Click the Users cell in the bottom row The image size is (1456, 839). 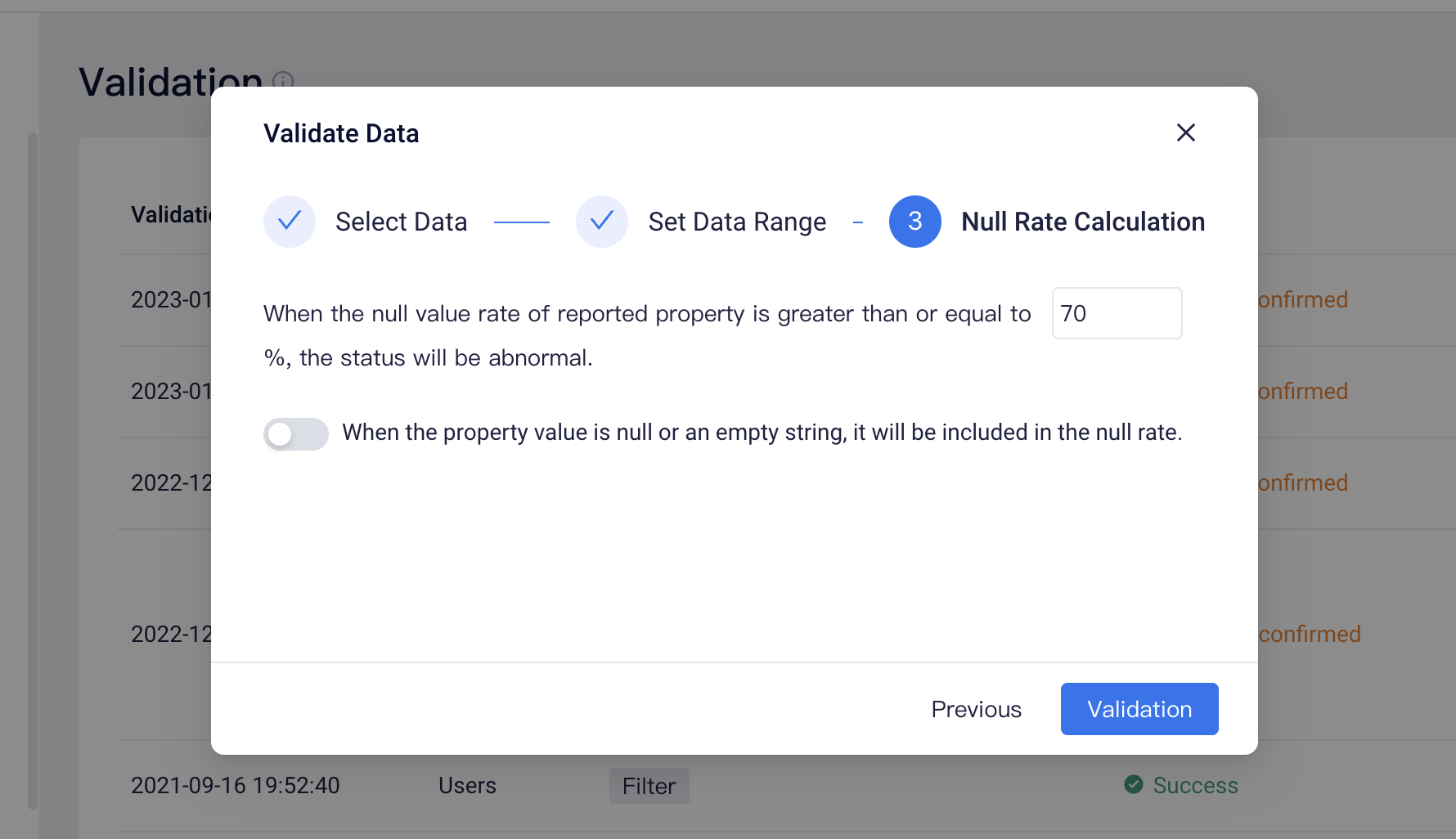pyautogui.click(x=467, y=785)
